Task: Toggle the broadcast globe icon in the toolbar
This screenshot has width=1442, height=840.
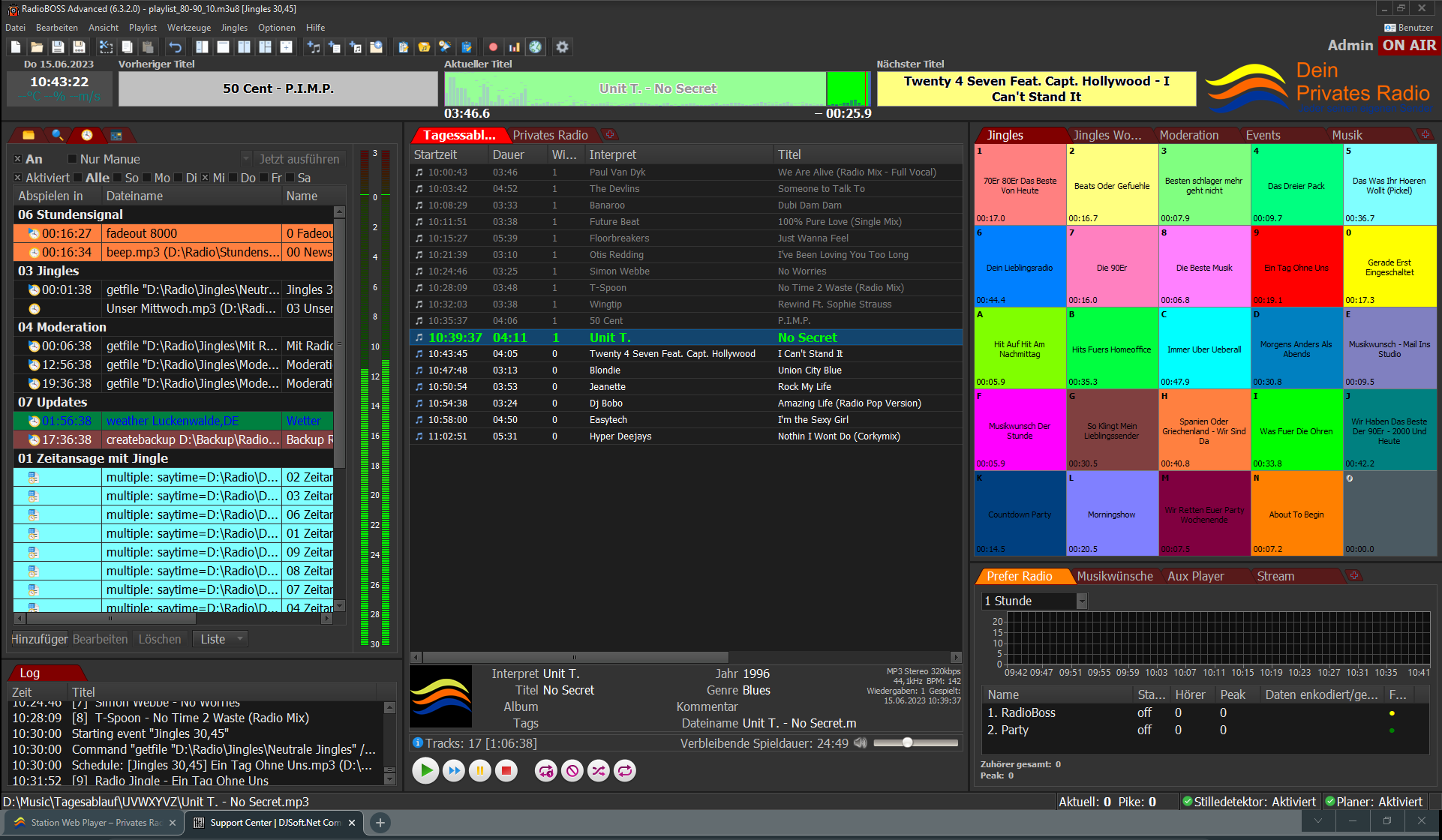Action: click(x=535, y=46)
